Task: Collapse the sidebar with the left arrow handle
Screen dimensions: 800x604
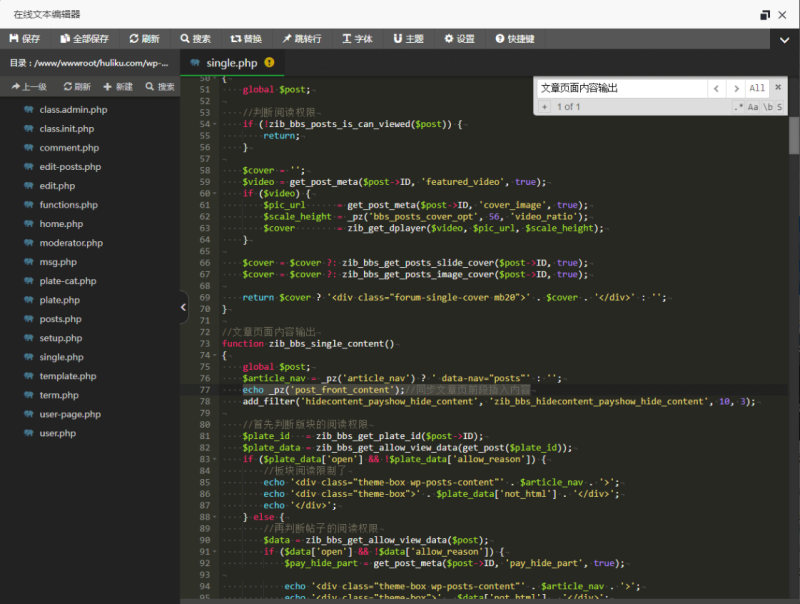Action: click(184, 307)
